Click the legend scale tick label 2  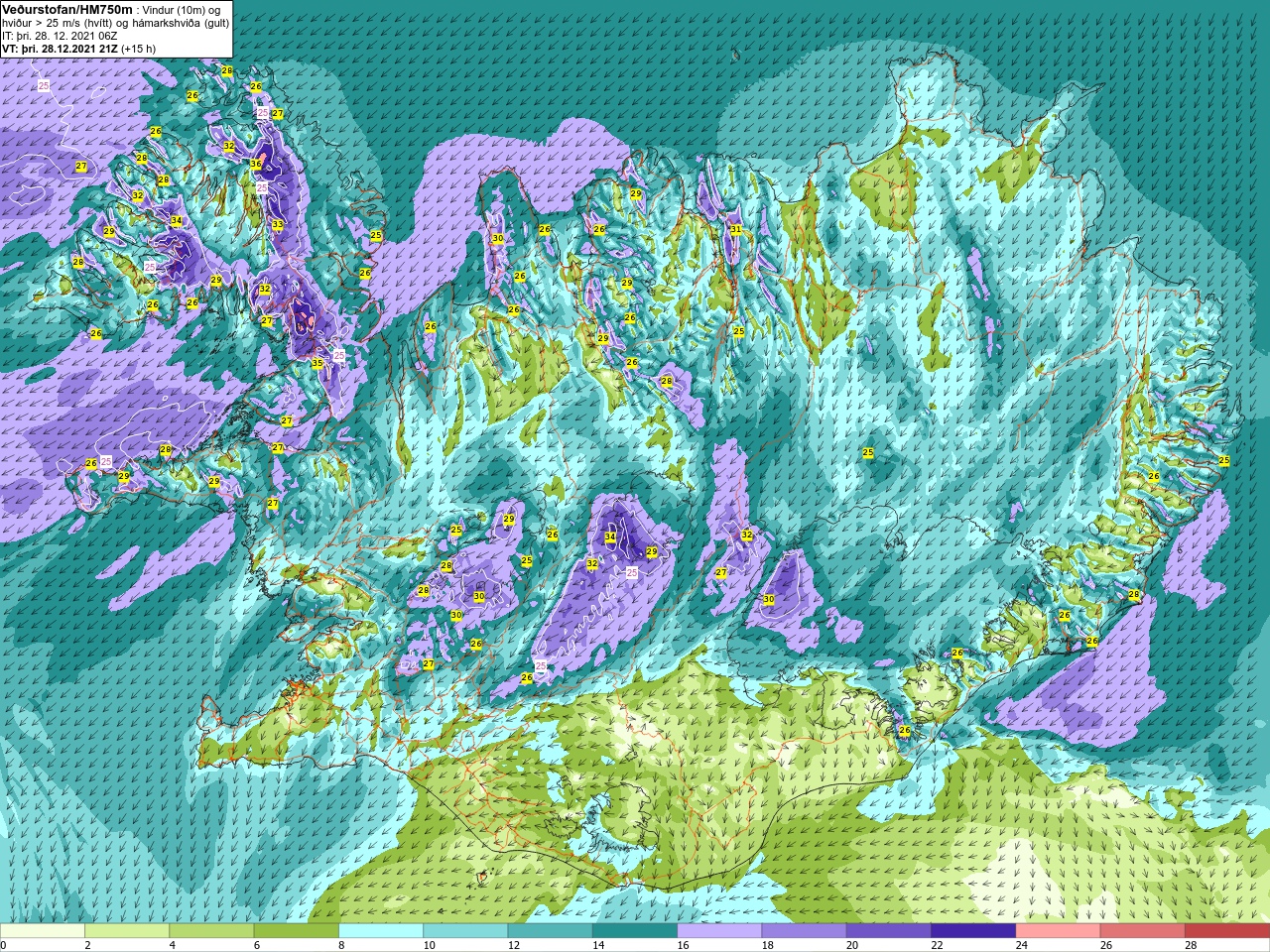point(88,945)
